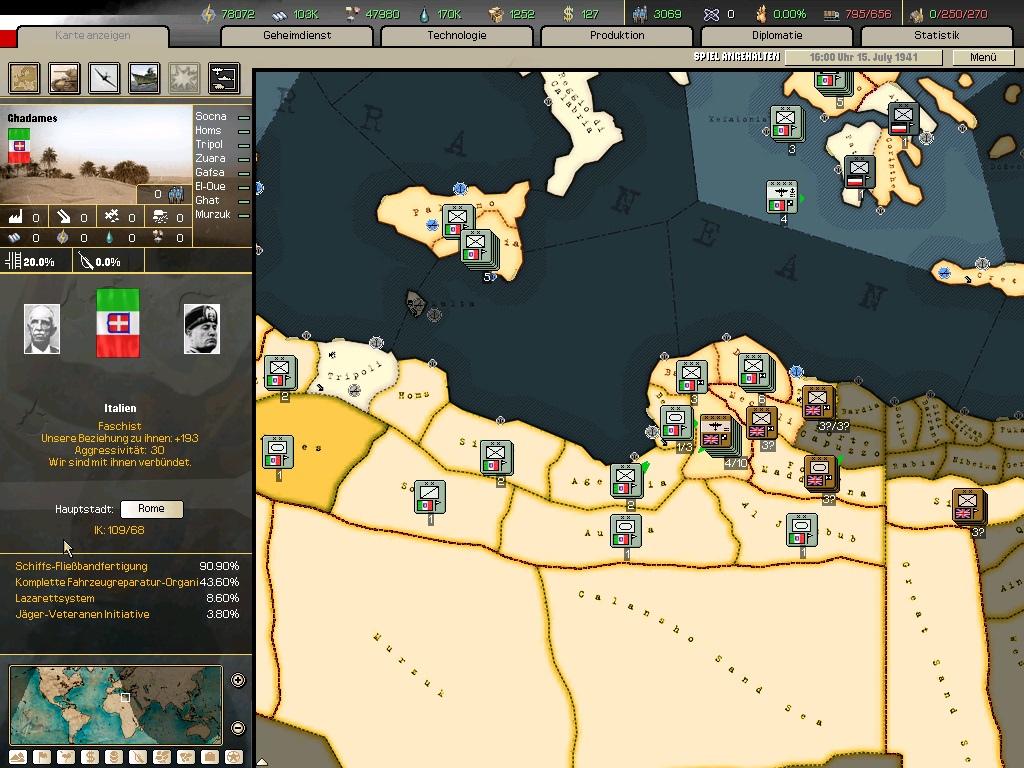Image resolution: width=1024 pixels, height=768 pixels.
Task: Click the Schiffs-Fließbandfertigung research entry
Action: tap(127, 566)
